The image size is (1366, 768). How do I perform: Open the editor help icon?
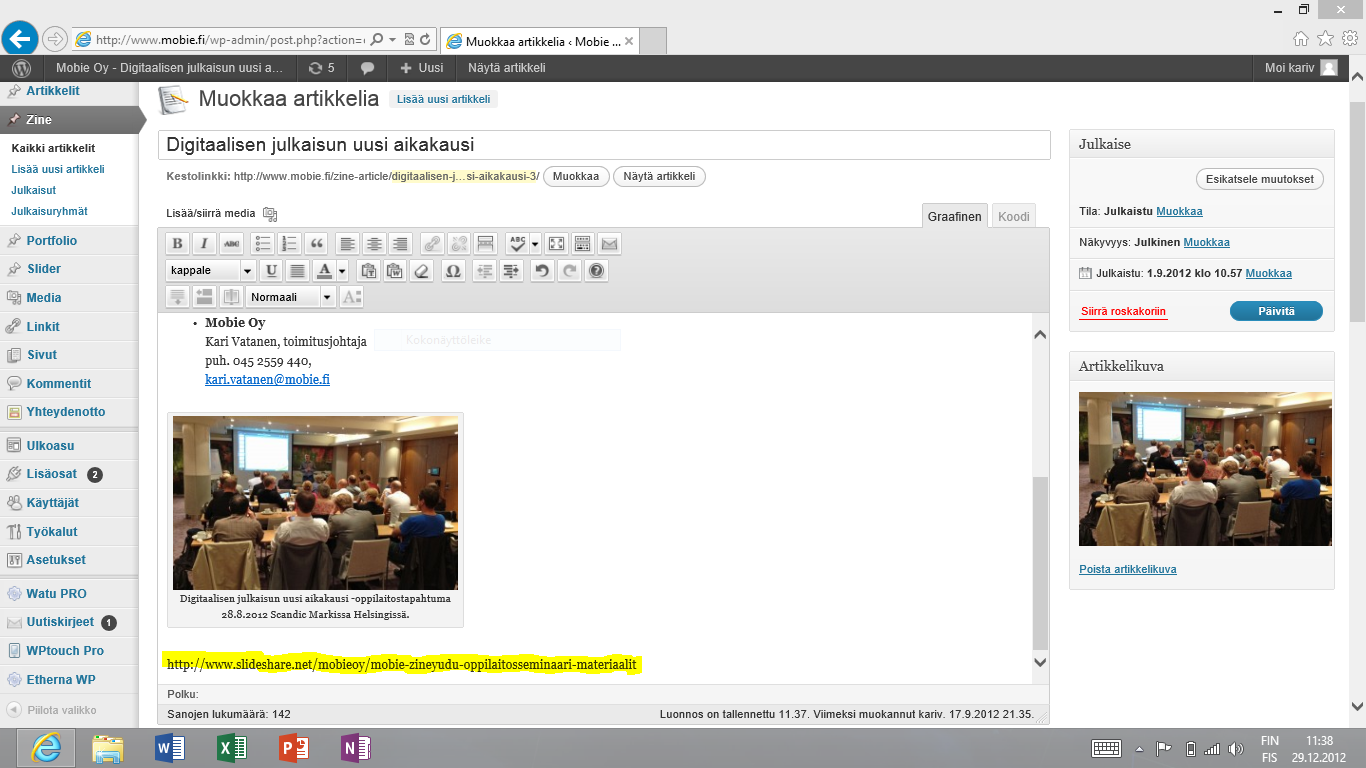point(596,271)
